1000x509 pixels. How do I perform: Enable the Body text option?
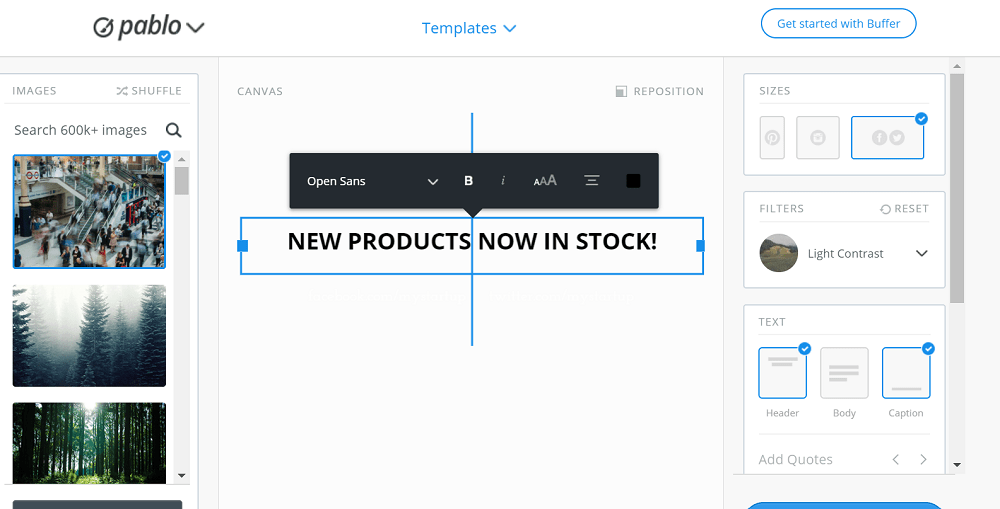(844, 373)
